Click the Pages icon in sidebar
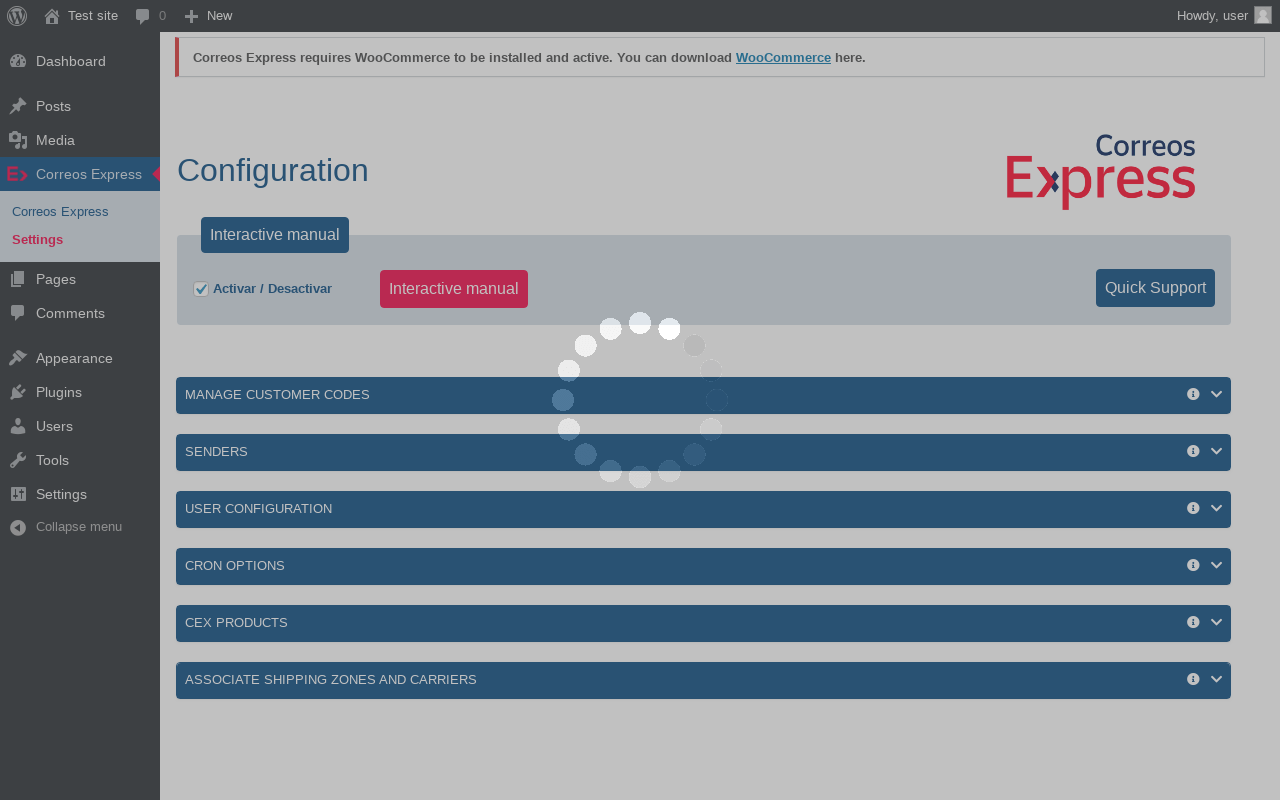Image resolution: width=1280 pixels, height=800 pixels. tap(18, 279)
